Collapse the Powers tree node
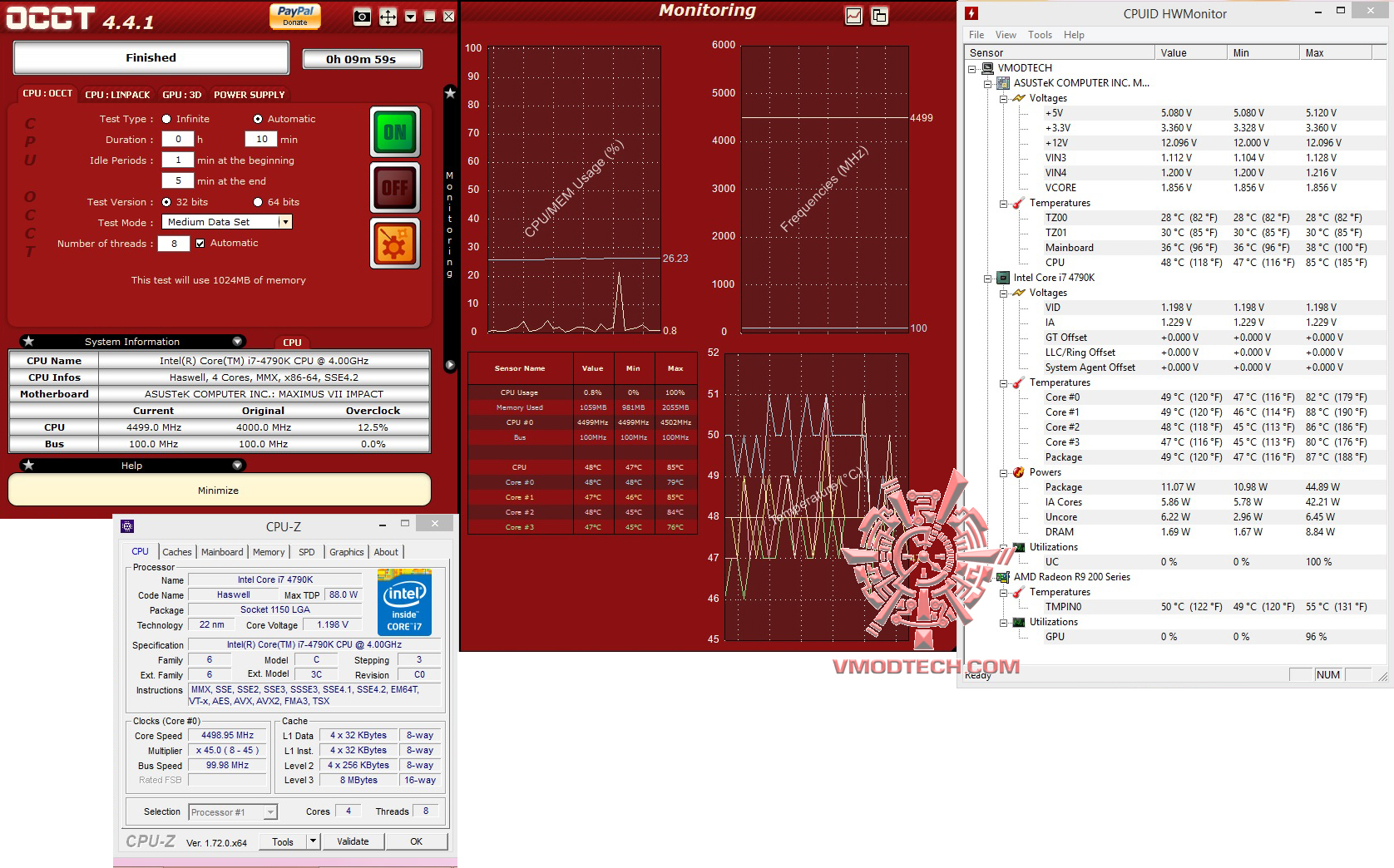This screenshot has height=868, width=1394. (x=1003, y=472)
